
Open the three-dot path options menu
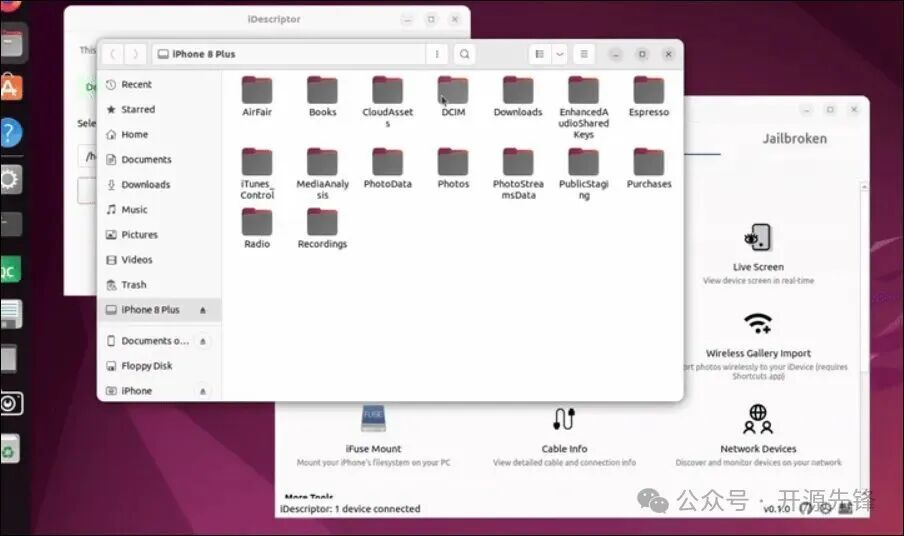coord(436,54)
